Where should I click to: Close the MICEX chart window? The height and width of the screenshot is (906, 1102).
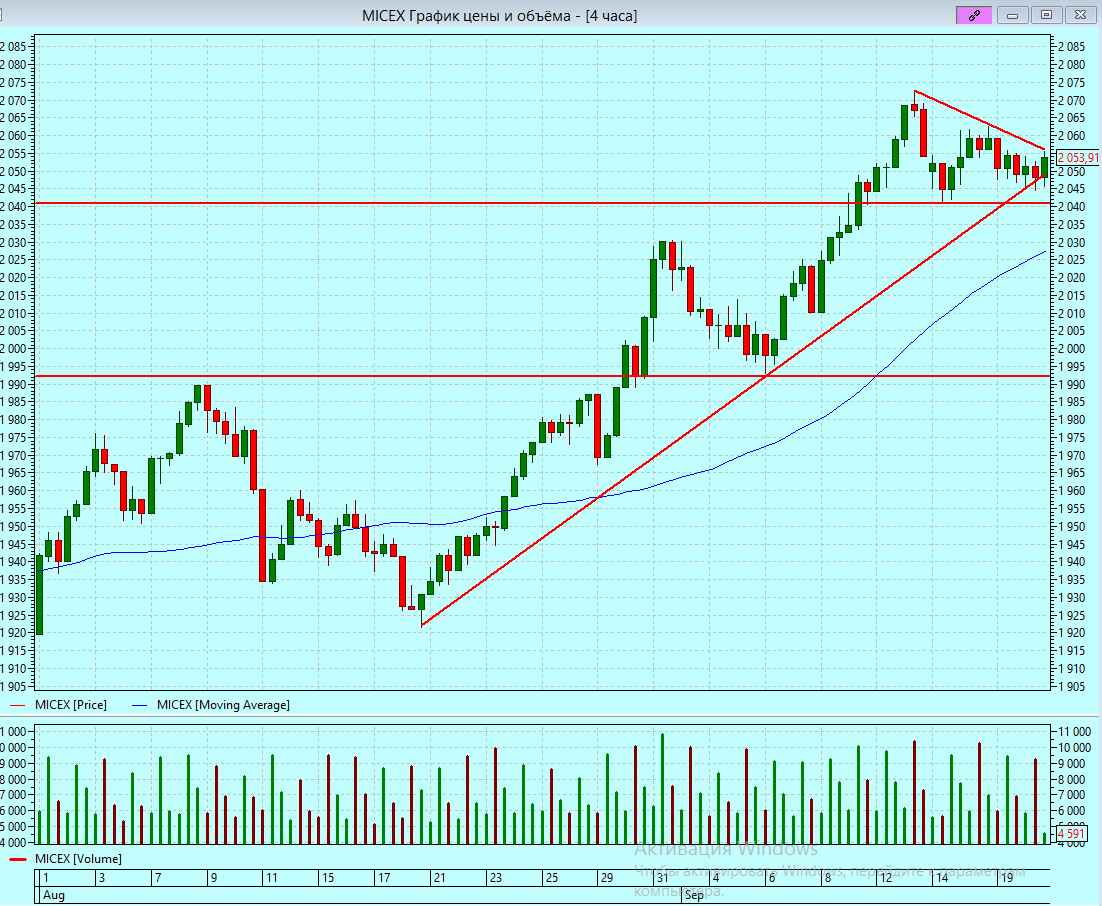point(1080,15)
